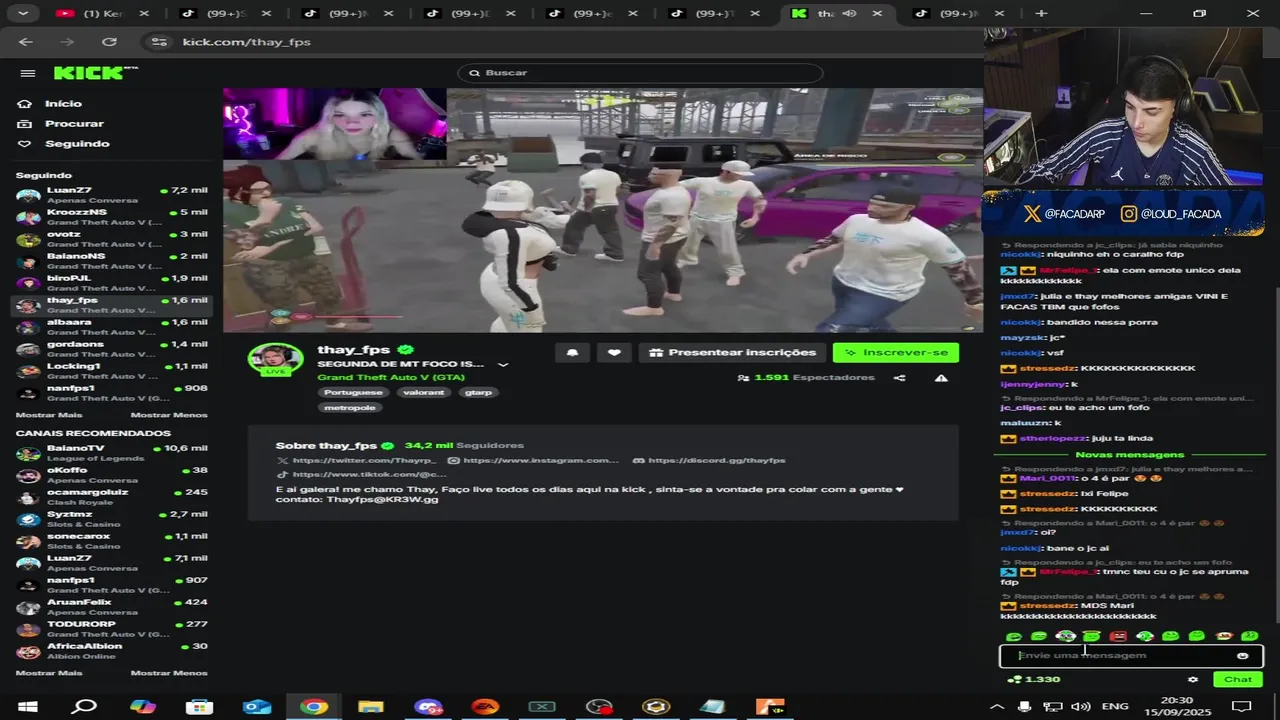Open site info icon in address bar
Image resolution: width=1280 pixels, height=720 pixels.
(158, 42)
